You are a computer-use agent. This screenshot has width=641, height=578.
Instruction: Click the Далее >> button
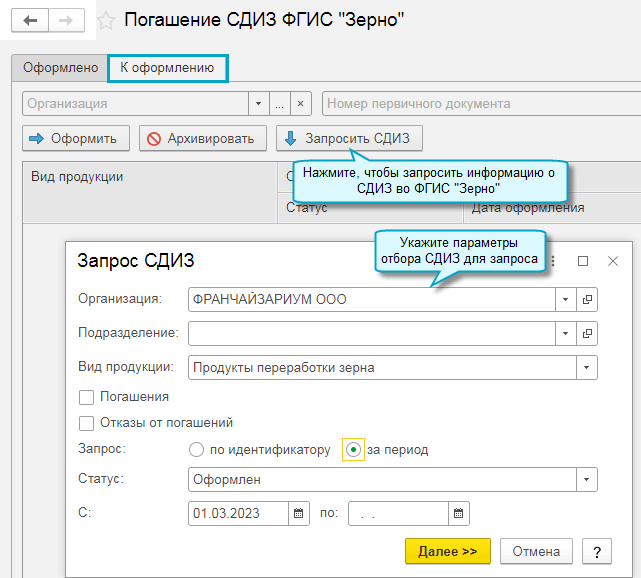(448, 551)
